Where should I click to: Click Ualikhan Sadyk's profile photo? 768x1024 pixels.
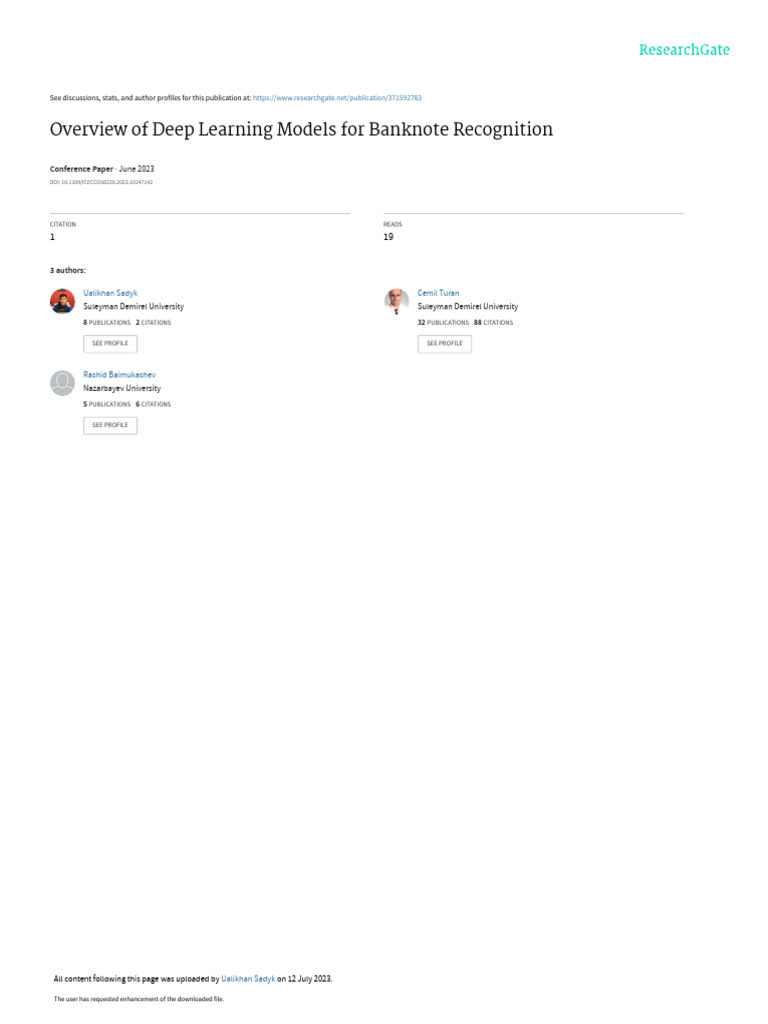point(63,301)
